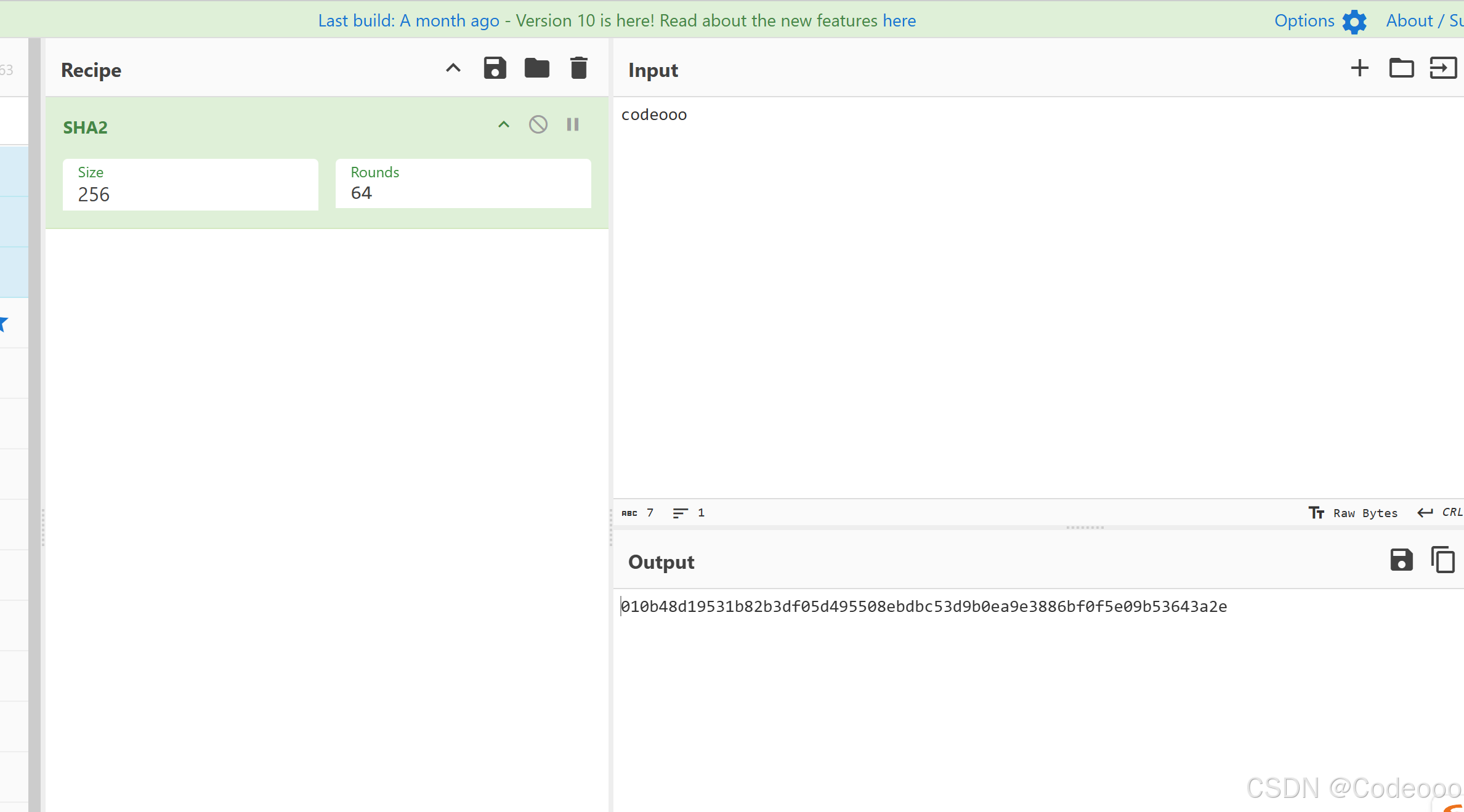Collapse the SHA2 operation arguments
This screenshot has height=812, width=1464.
point(504,125)
